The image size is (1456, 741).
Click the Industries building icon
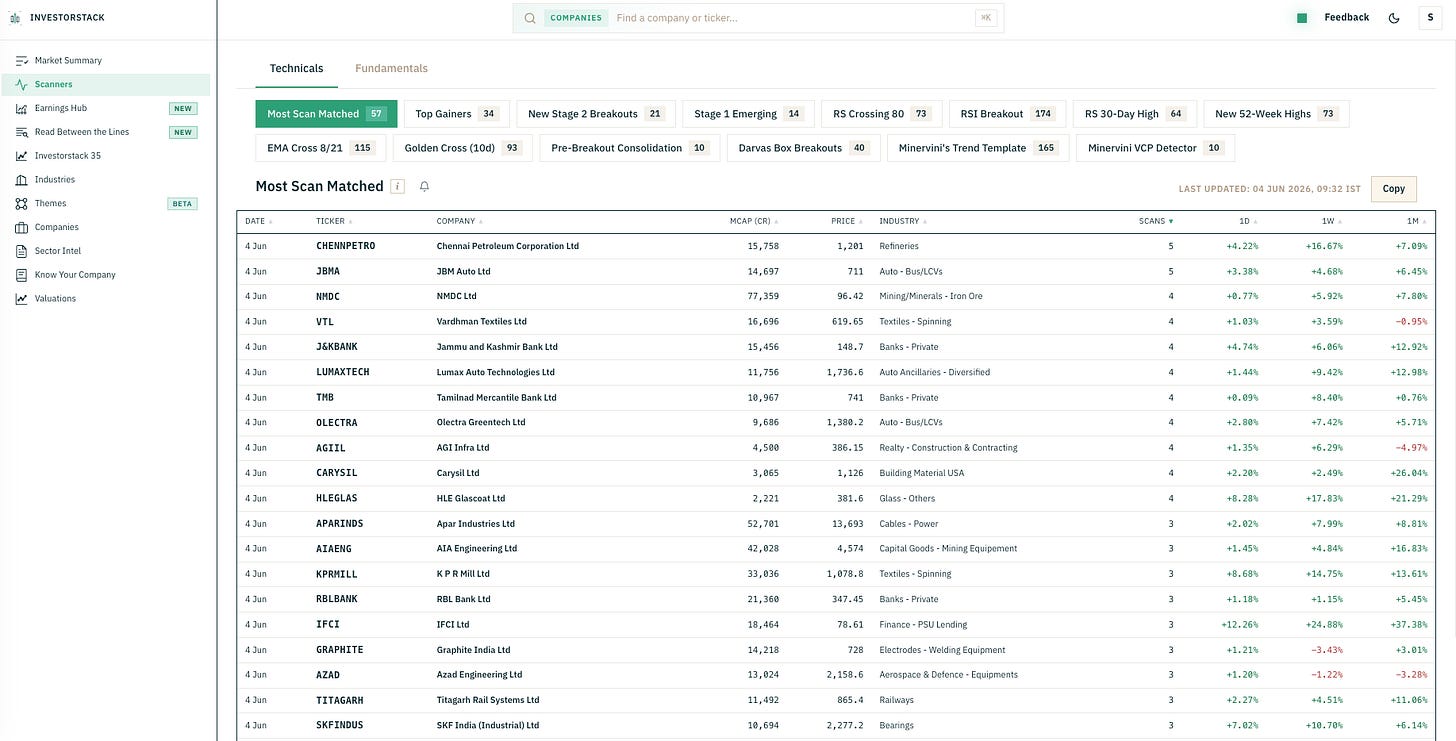click(x=22, y=180)
